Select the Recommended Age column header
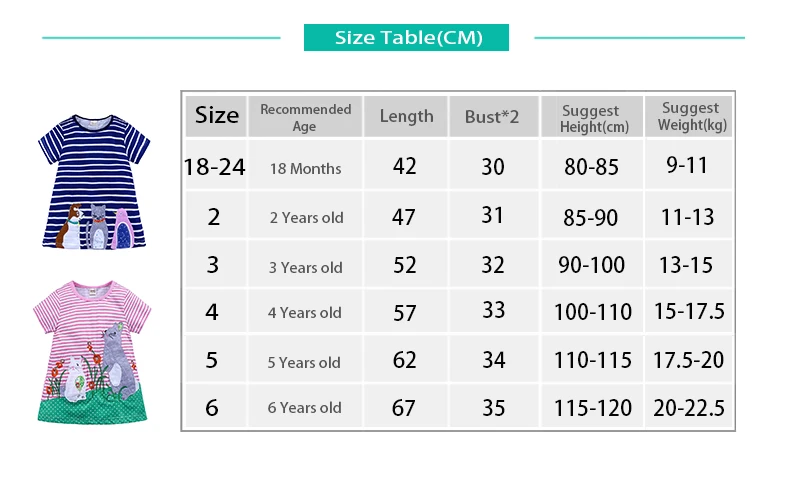796x483 pixels. coord(306,116)
